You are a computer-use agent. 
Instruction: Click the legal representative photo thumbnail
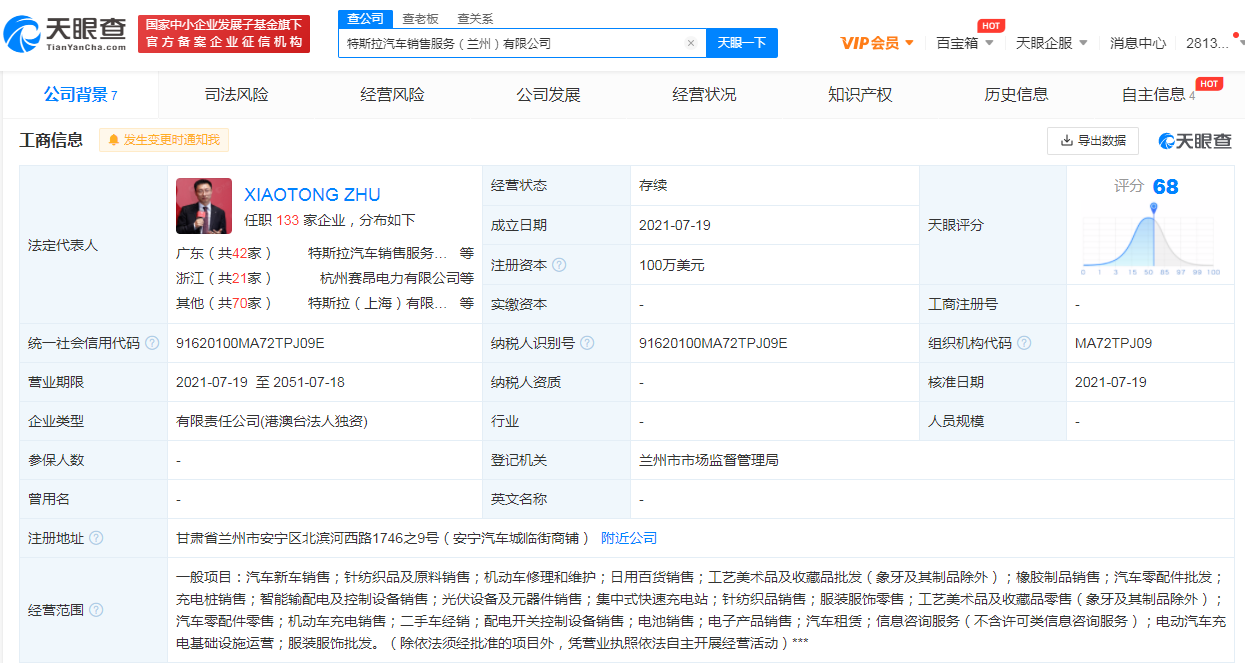[204, 206]
